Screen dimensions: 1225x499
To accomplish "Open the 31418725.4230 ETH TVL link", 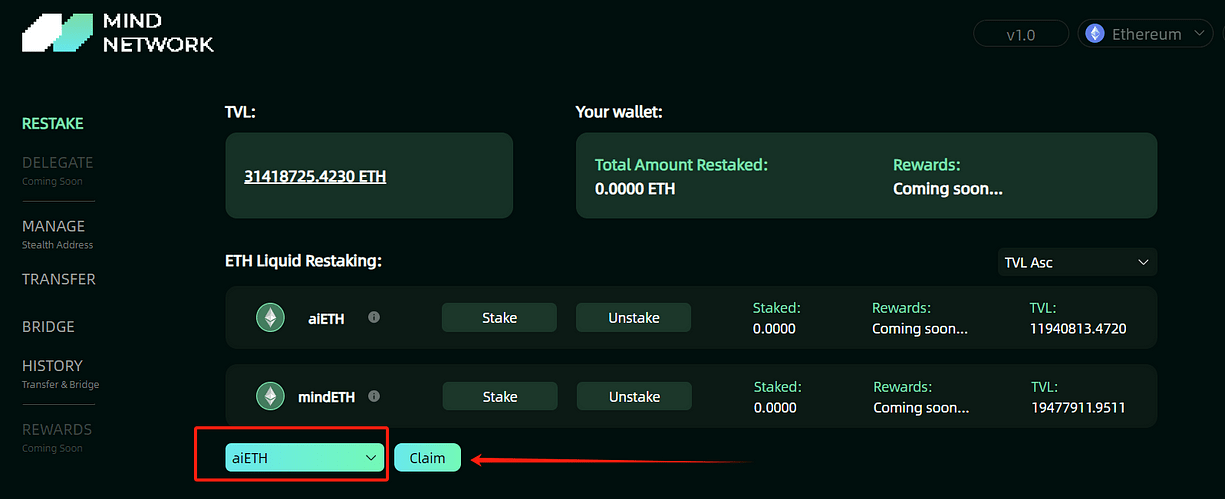I will pos(315,176).
